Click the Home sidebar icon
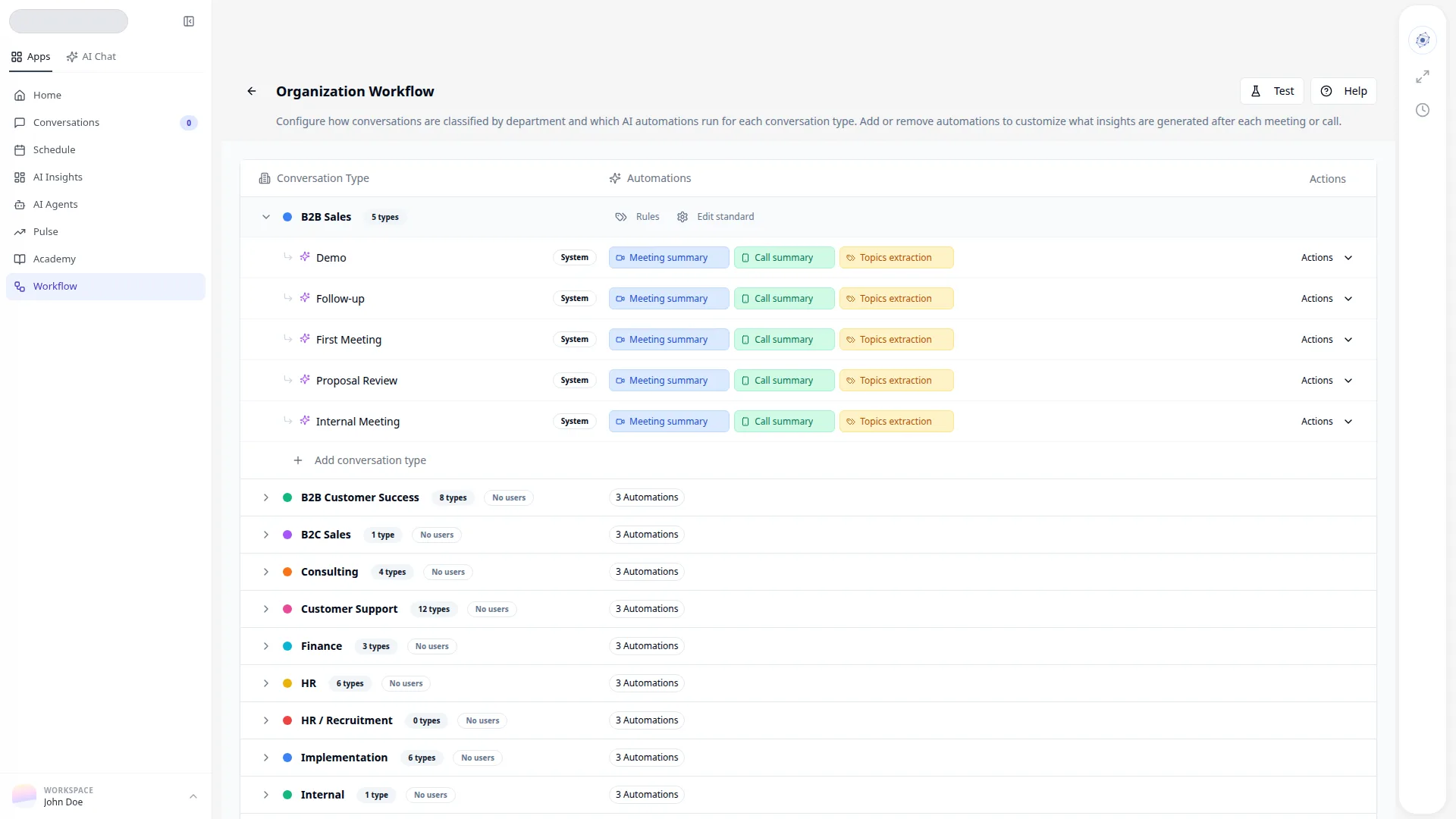The height and width of the screenshot is (819, 1456). pyautogui.click(x=20, y=96)
